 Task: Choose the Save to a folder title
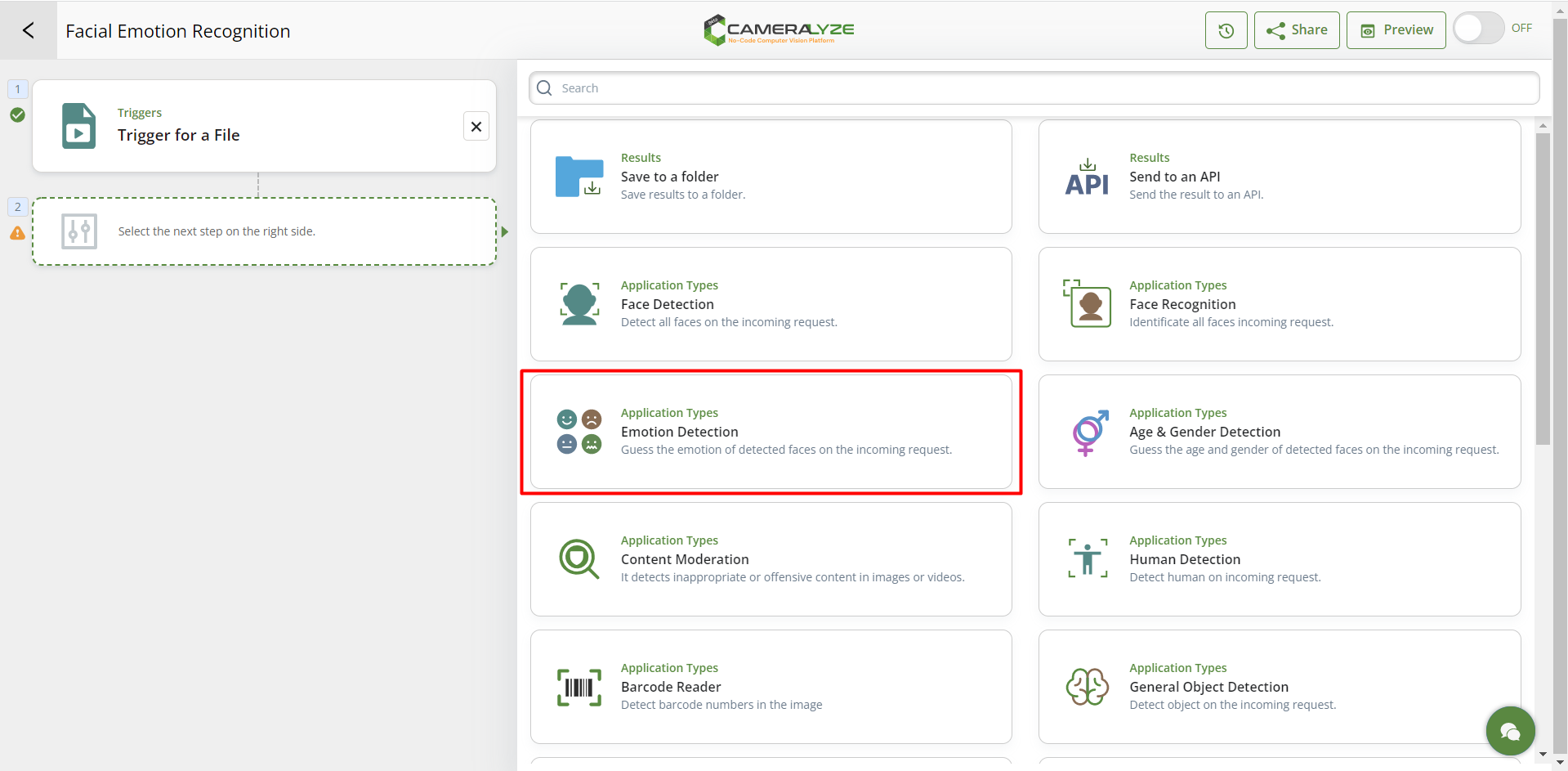click(669, 177)
